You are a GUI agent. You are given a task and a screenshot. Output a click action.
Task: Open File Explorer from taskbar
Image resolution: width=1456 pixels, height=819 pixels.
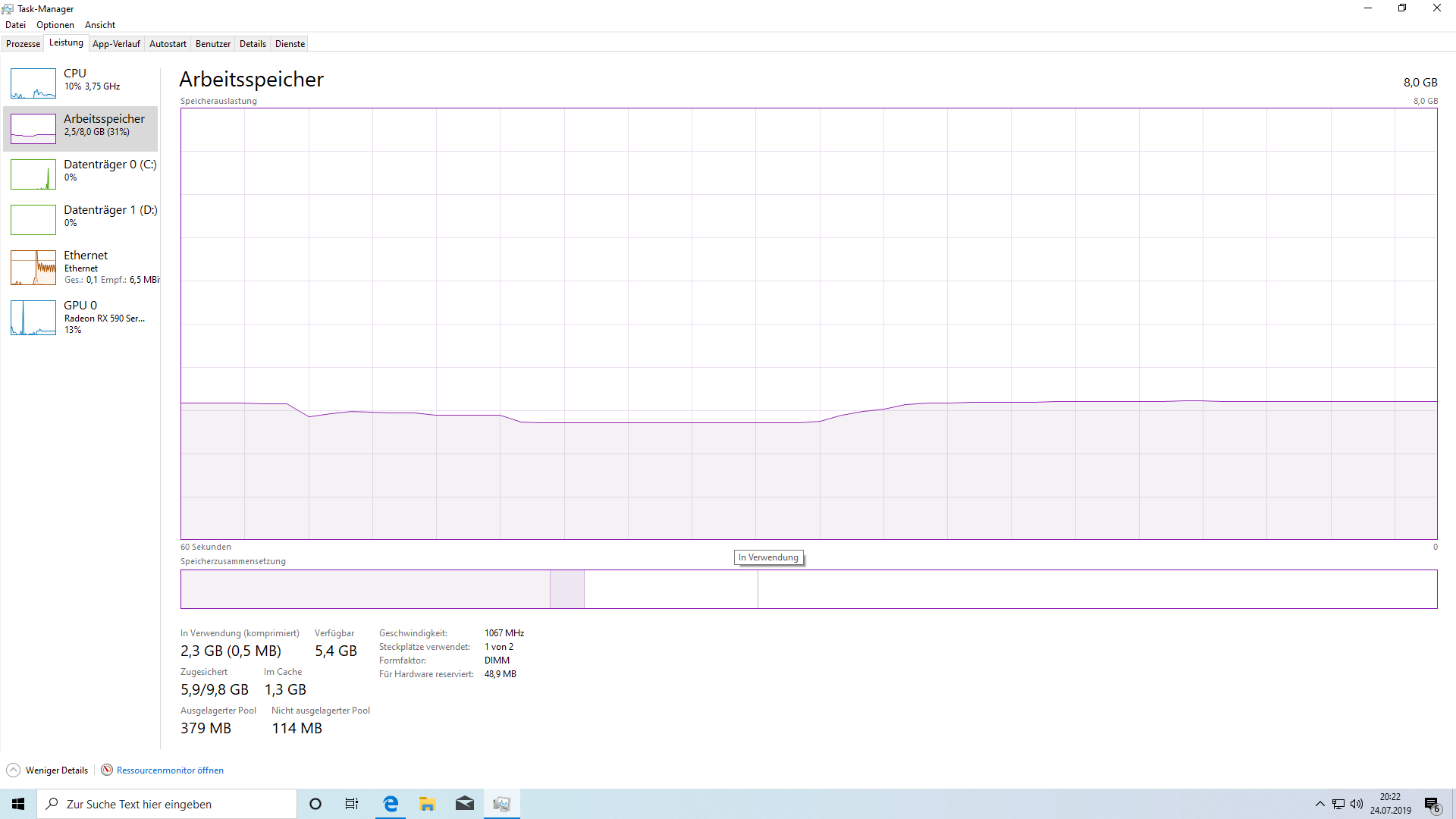click(428, 804)
